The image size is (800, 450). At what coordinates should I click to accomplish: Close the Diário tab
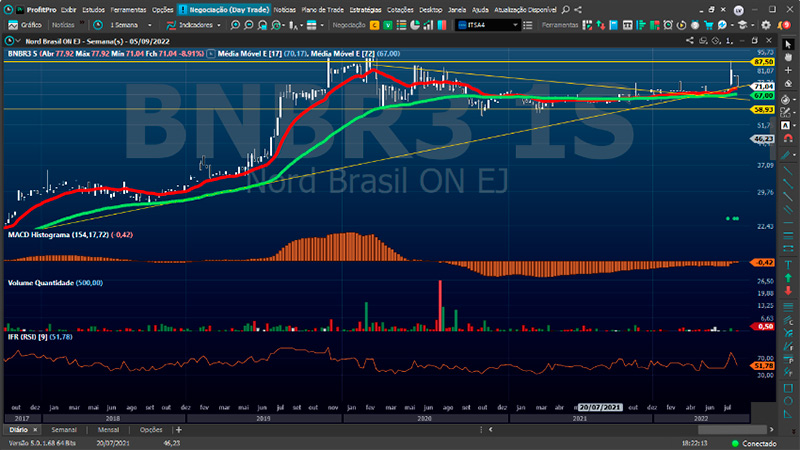pyautogui.click(x=35, y=430)
